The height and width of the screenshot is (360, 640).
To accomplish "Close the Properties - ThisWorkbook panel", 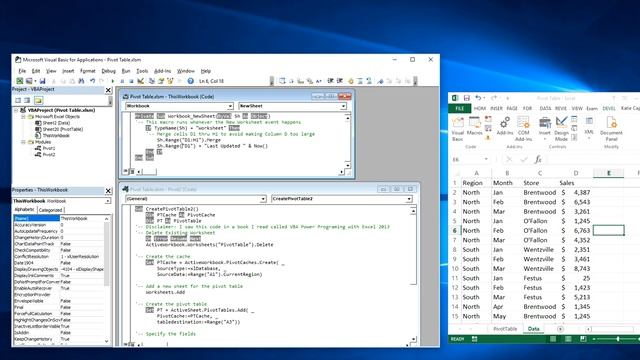I will (108, 191).
